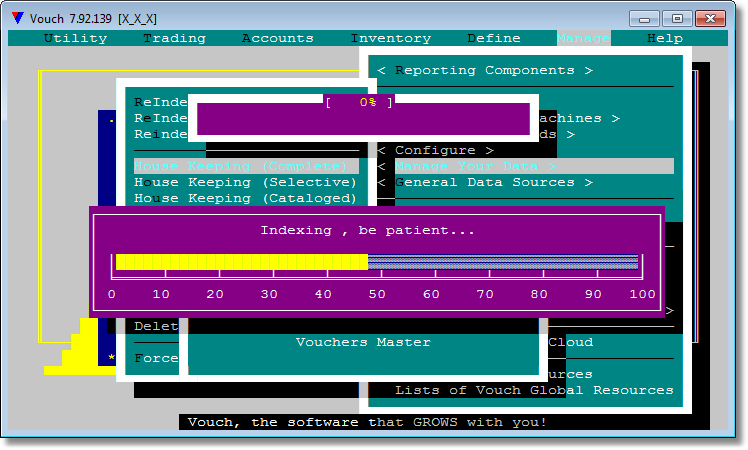Minimize the Vouch window
Screen dimensions: 748x450
coord(644,19)
